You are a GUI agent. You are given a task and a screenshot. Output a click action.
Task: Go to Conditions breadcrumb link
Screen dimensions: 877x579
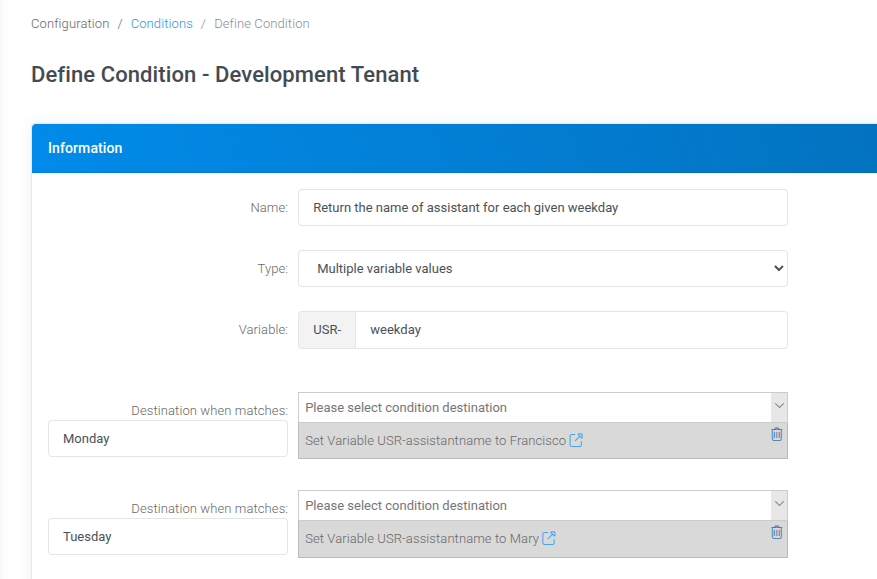pyautogui.click(x=161, y=23)
